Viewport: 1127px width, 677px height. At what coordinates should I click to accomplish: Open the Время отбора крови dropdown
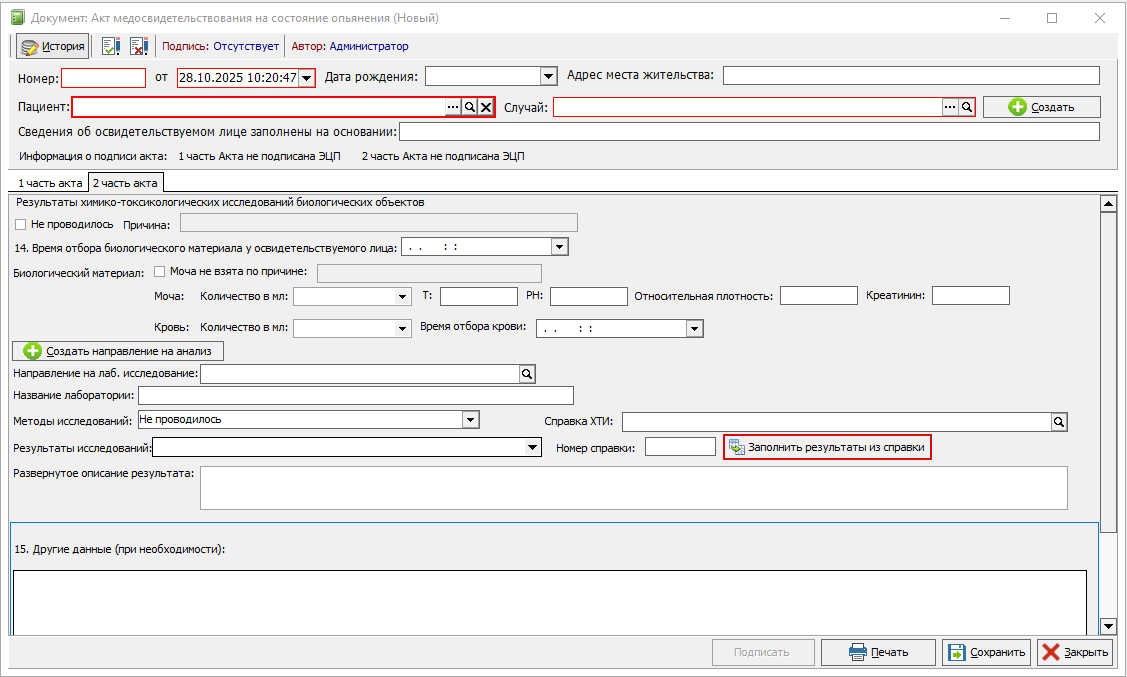click(694, 329)
